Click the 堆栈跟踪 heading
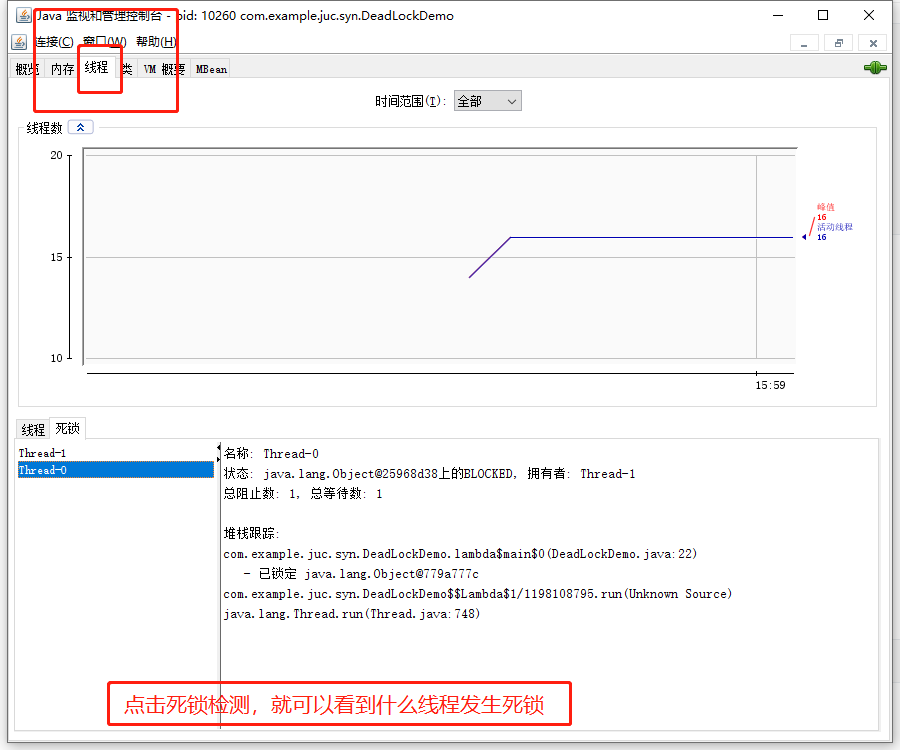This screenshot has height=750, width=900. 251,534
